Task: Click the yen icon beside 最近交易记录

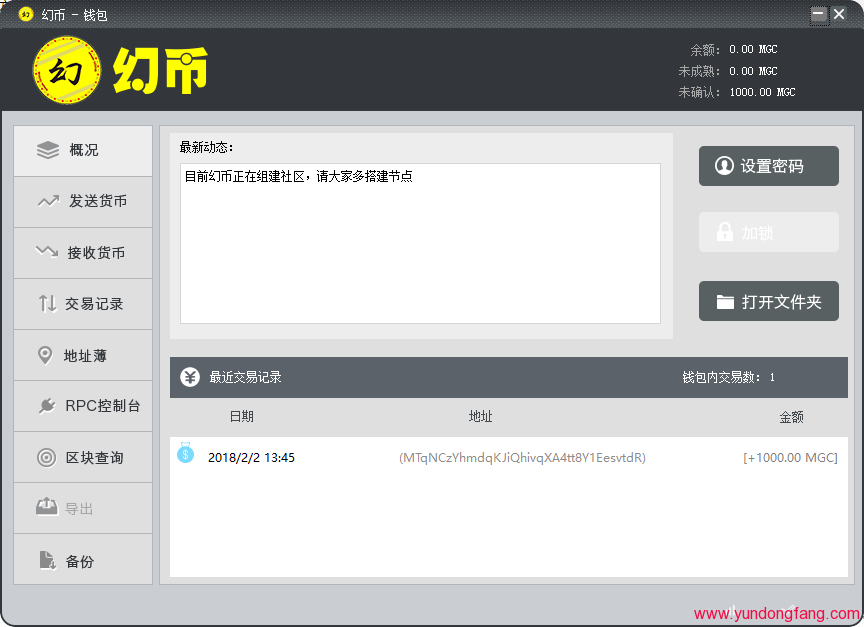Action: coord(190,377)
